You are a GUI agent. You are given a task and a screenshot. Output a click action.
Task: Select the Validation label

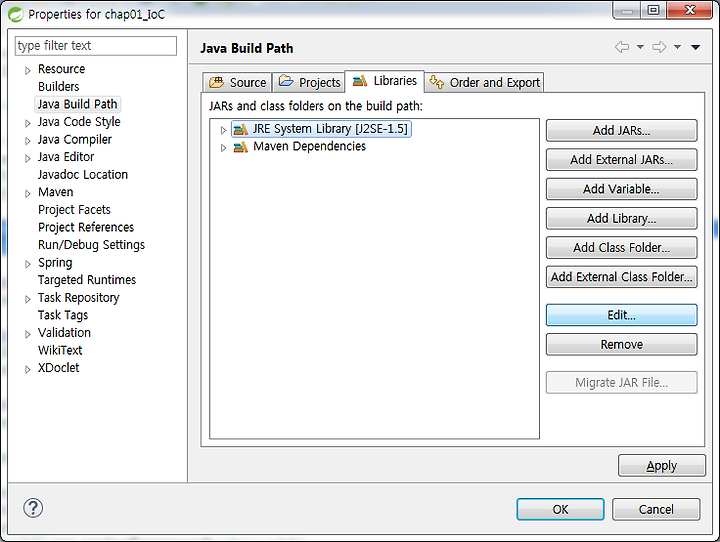pyautogui.click(x=64, y=333)
